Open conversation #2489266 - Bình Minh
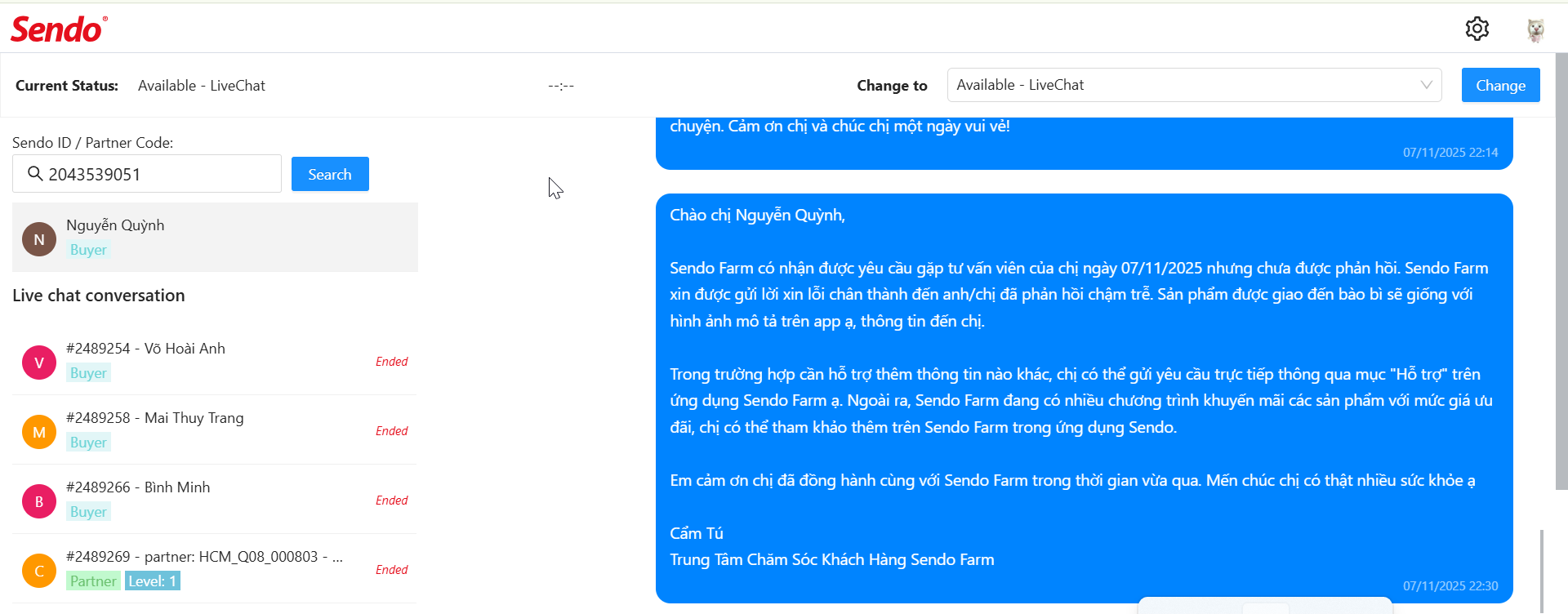The height and width of the screenshot is (614, 1568). pyautogui.click(x=215, y=500)
